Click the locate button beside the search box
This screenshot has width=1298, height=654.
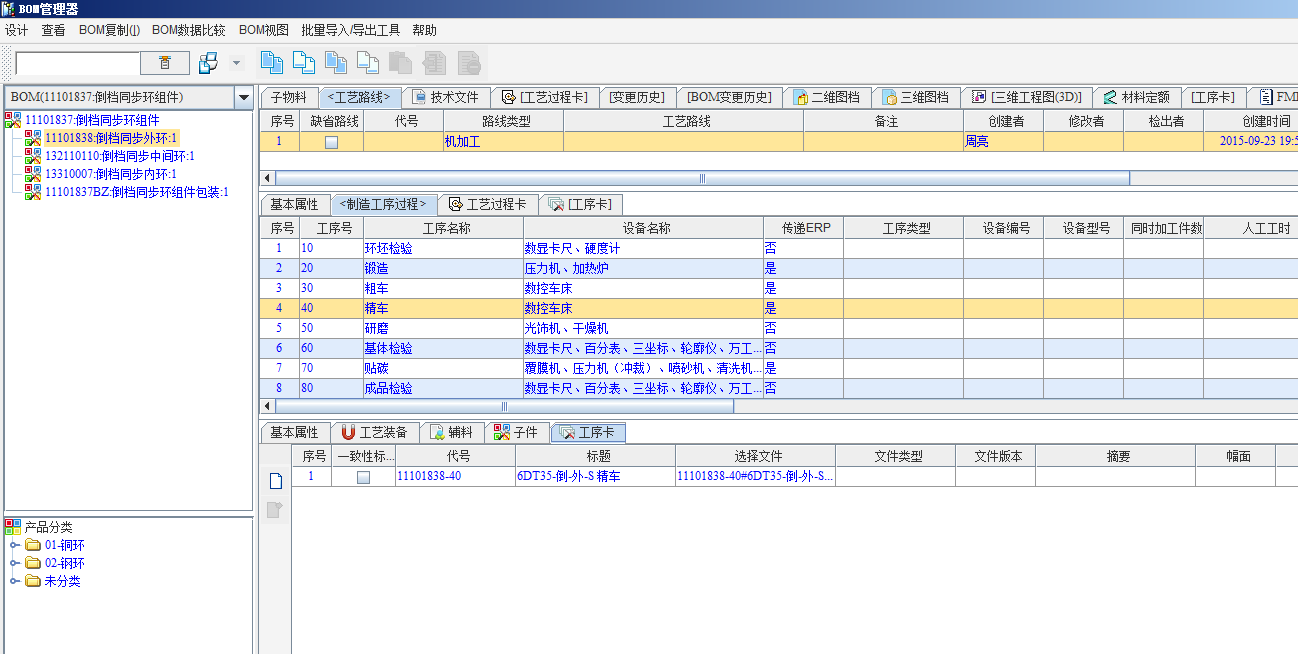165,63
